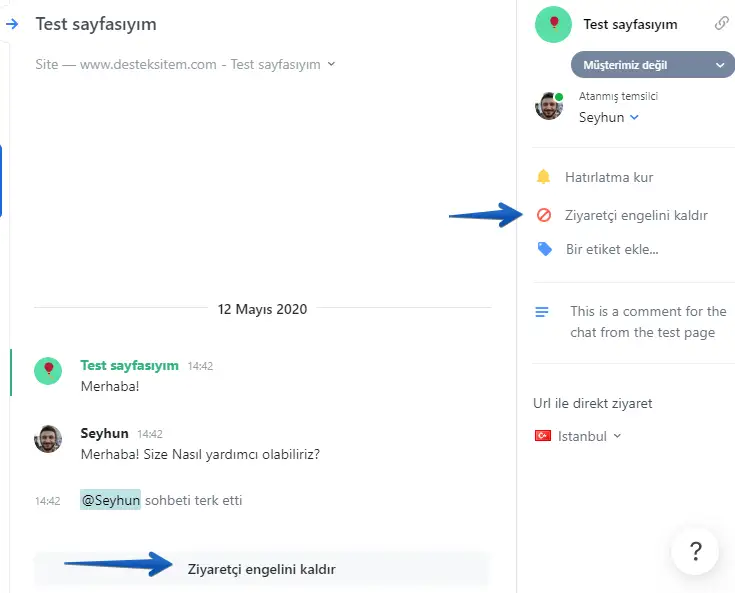
Task: Click the blue tag icon
Action: (x=544, y=249)
